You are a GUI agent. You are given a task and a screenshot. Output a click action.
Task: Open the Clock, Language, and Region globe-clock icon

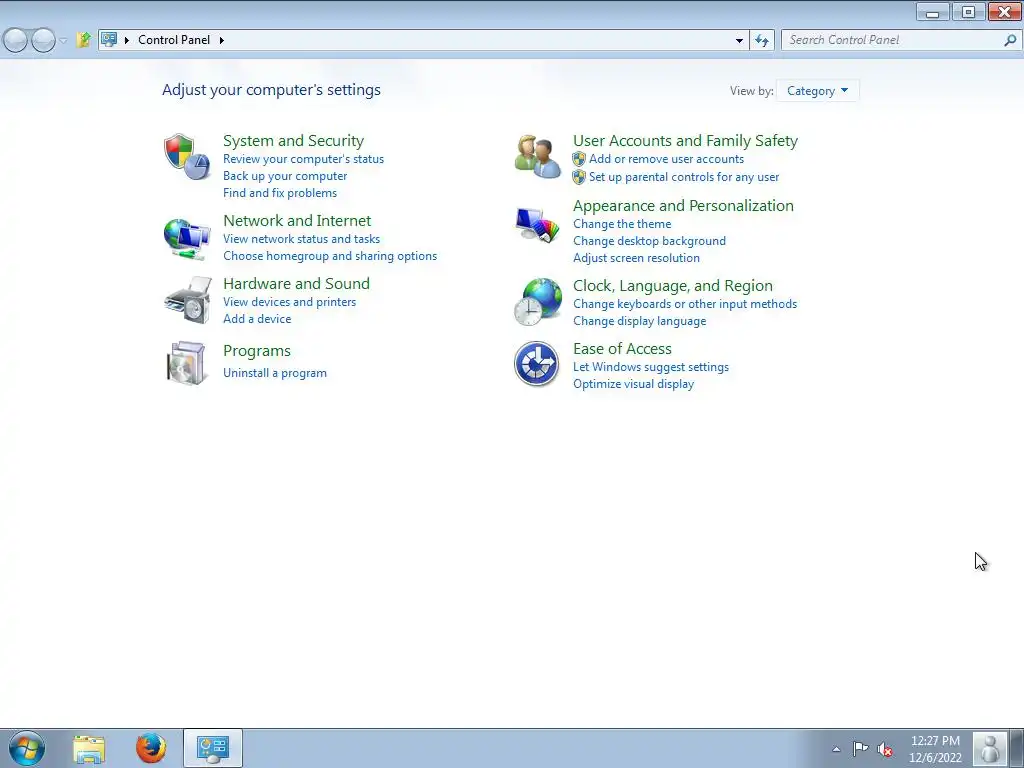[537, 302]
